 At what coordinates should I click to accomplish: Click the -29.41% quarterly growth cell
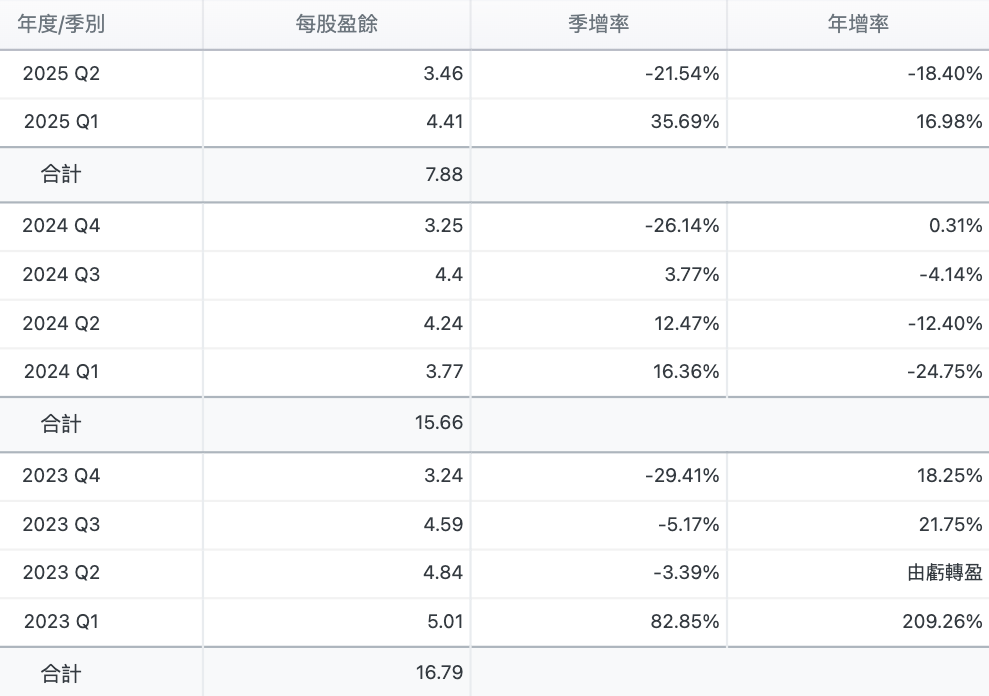682,476
